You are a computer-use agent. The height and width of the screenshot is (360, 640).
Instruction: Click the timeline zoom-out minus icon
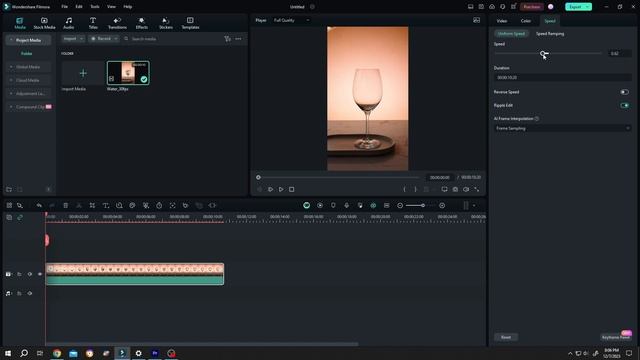coord(400,205)
